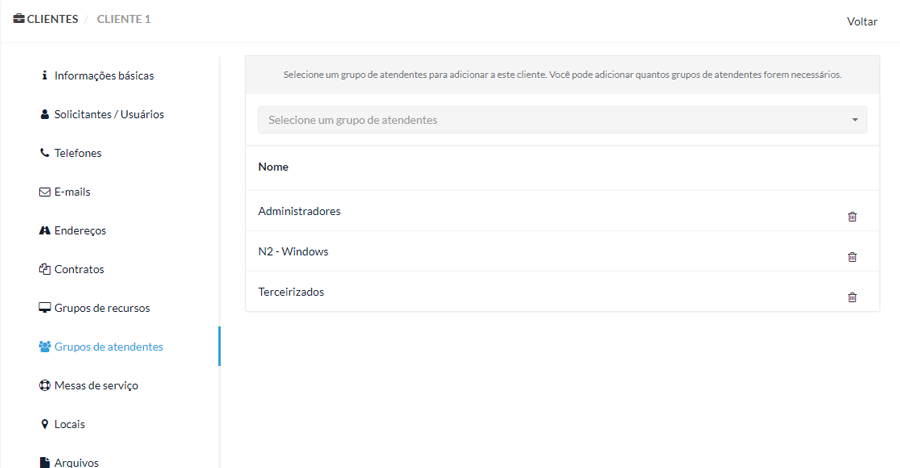Click the Voltar link
900x468 pixels.
point(862,21)
